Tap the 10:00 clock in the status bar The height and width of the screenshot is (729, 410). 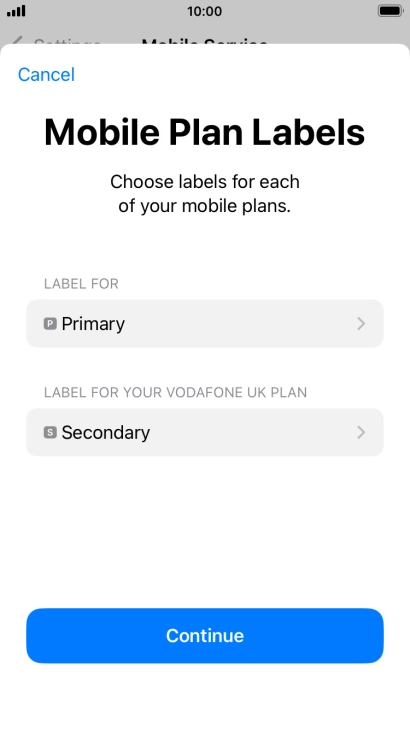point(205,11)
